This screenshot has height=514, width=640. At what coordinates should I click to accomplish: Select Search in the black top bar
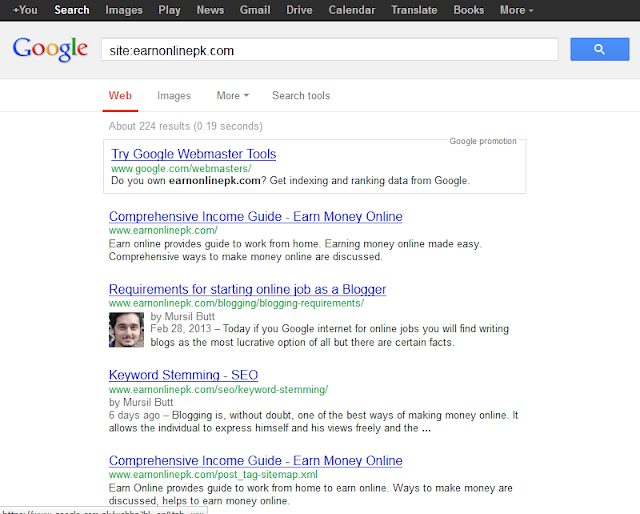(x=72, y=10)
